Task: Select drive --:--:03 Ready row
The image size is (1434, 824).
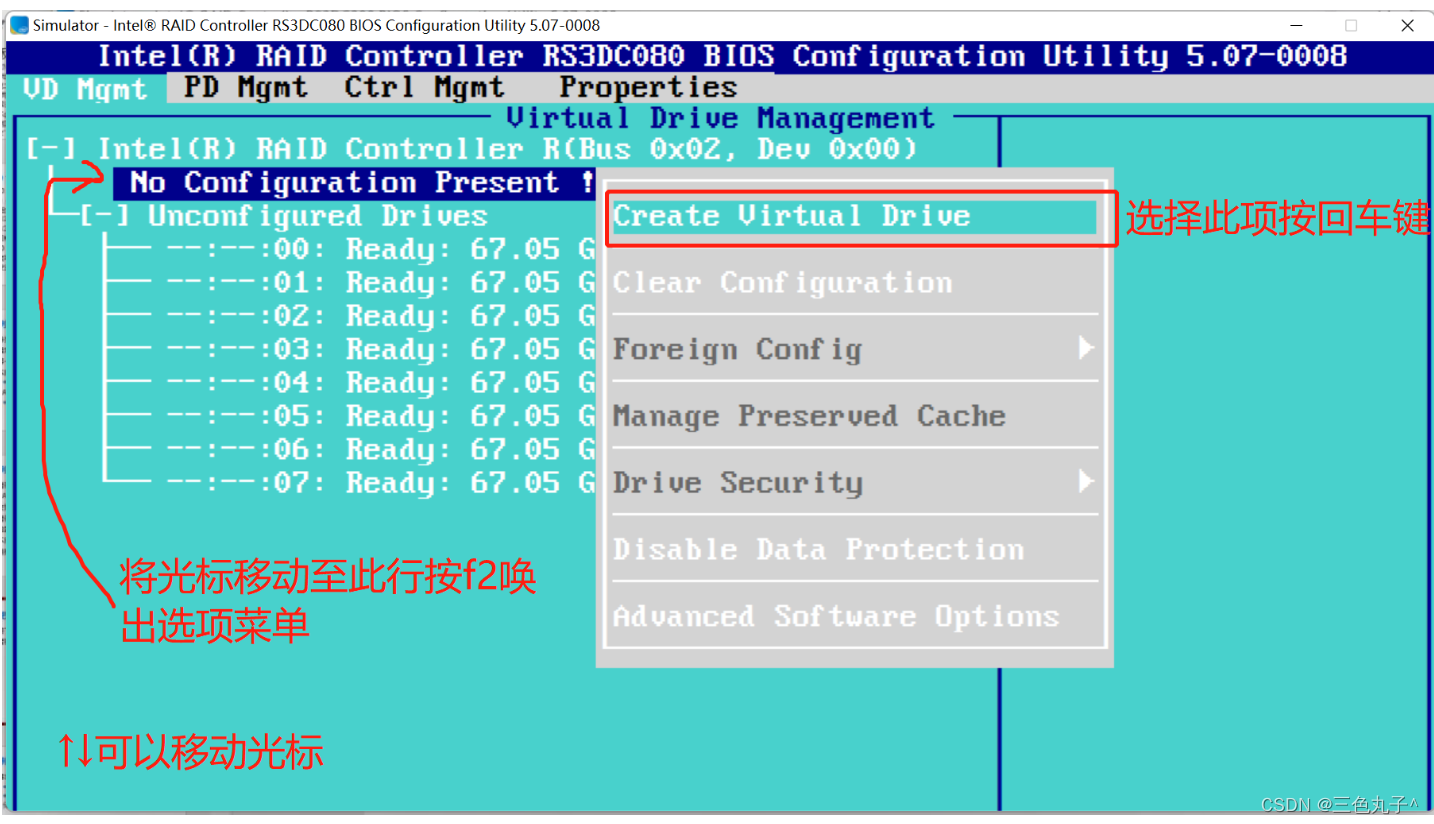Action: (x=380, y=349)
